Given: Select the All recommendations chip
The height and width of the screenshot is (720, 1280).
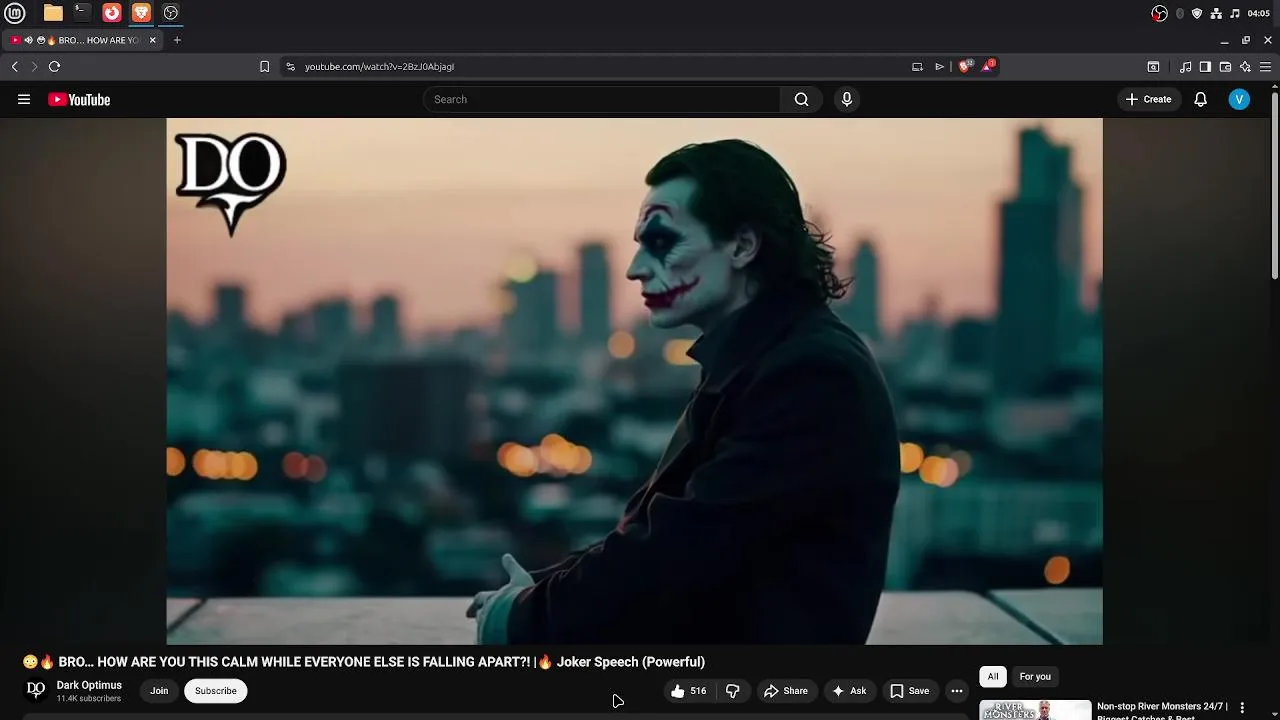Looking at the screenshot, I should [993, 677].
